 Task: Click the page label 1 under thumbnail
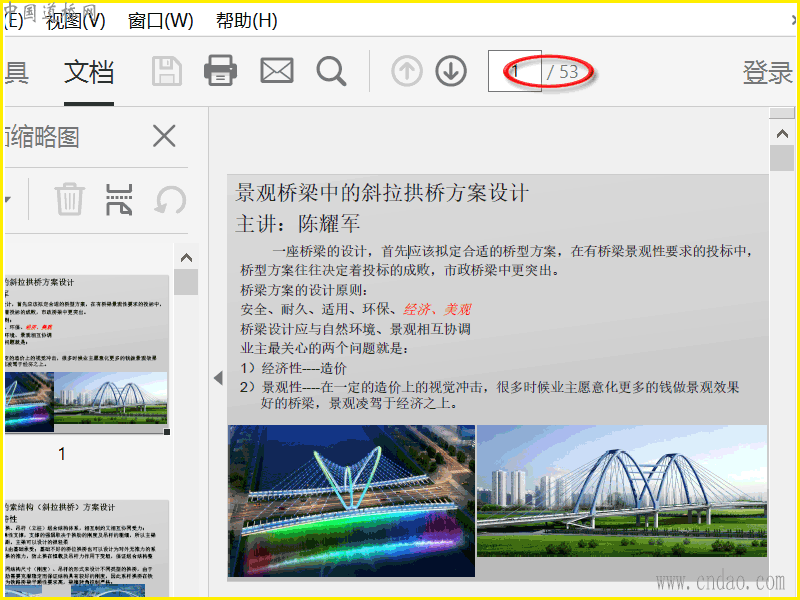pyautogui.click(x=62, y=454)
